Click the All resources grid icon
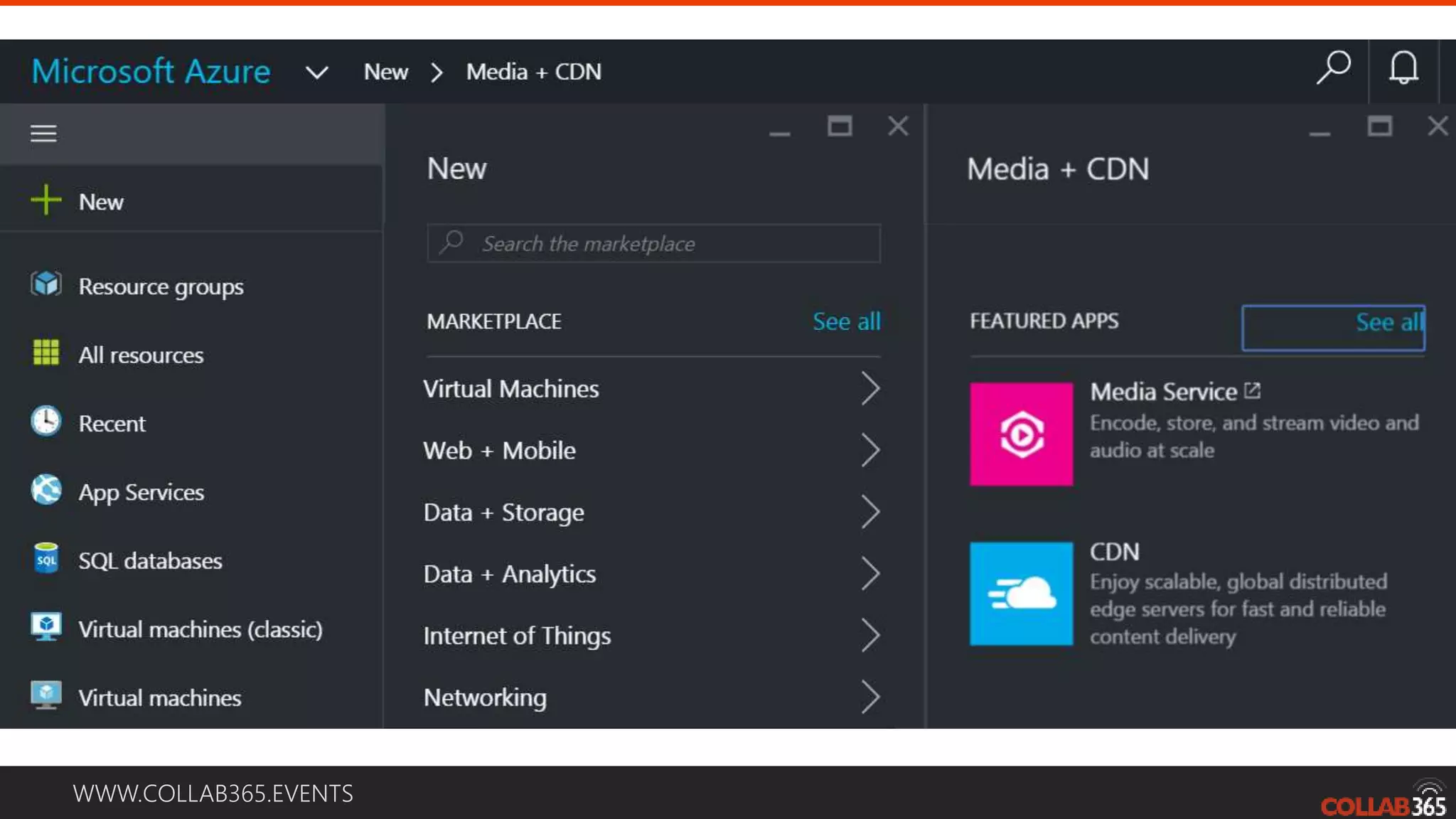 tap(46, 353)
